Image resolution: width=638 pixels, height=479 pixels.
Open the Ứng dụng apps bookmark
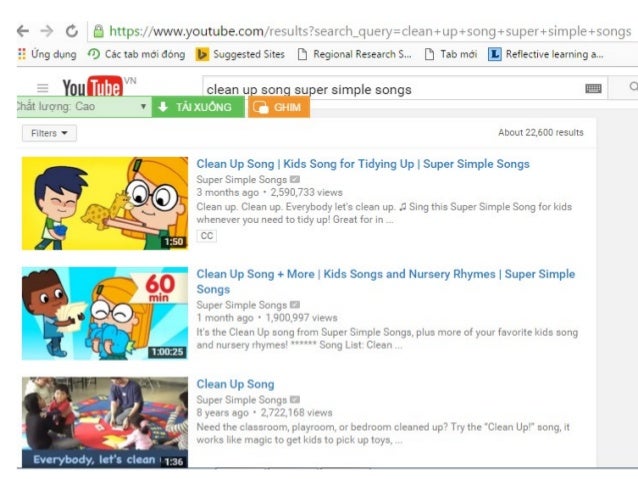47,54
